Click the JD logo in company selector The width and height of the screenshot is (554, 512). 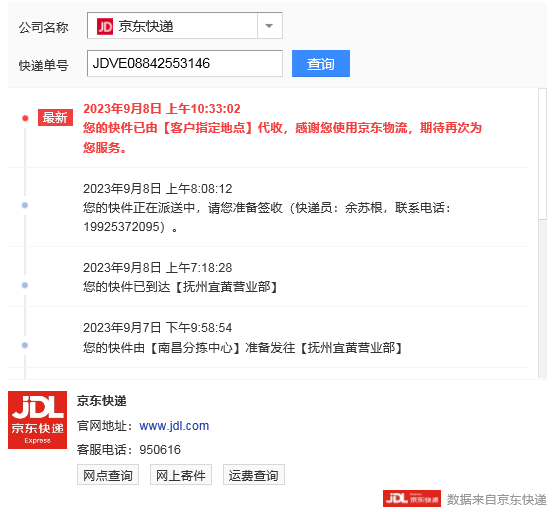coord(105,27)
